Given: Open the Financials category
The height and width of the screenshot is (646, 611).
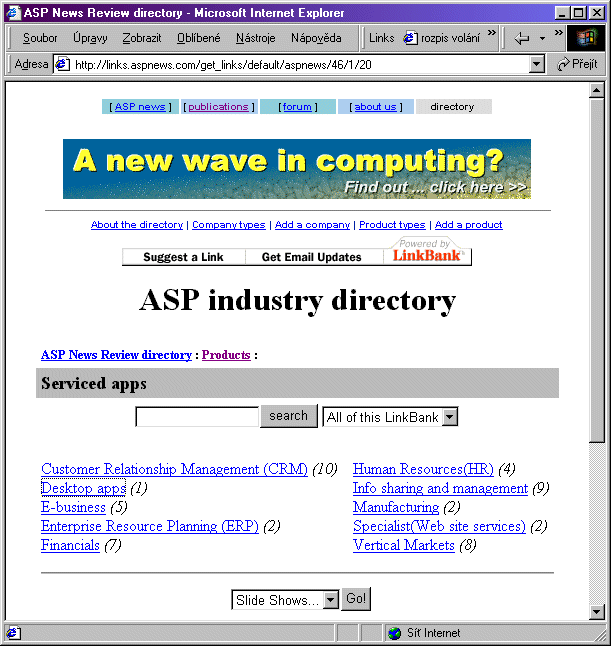Looking at the screenshot, I should [x=70, y=545].
